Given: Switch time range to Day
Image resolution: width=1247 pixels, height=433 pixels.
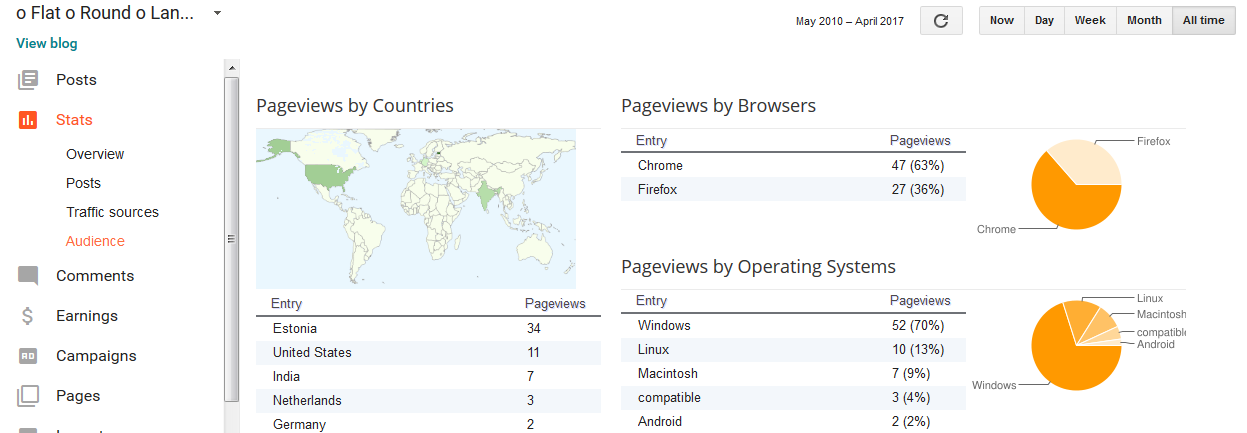Looking at the screenshot, I should point(1044,21).
